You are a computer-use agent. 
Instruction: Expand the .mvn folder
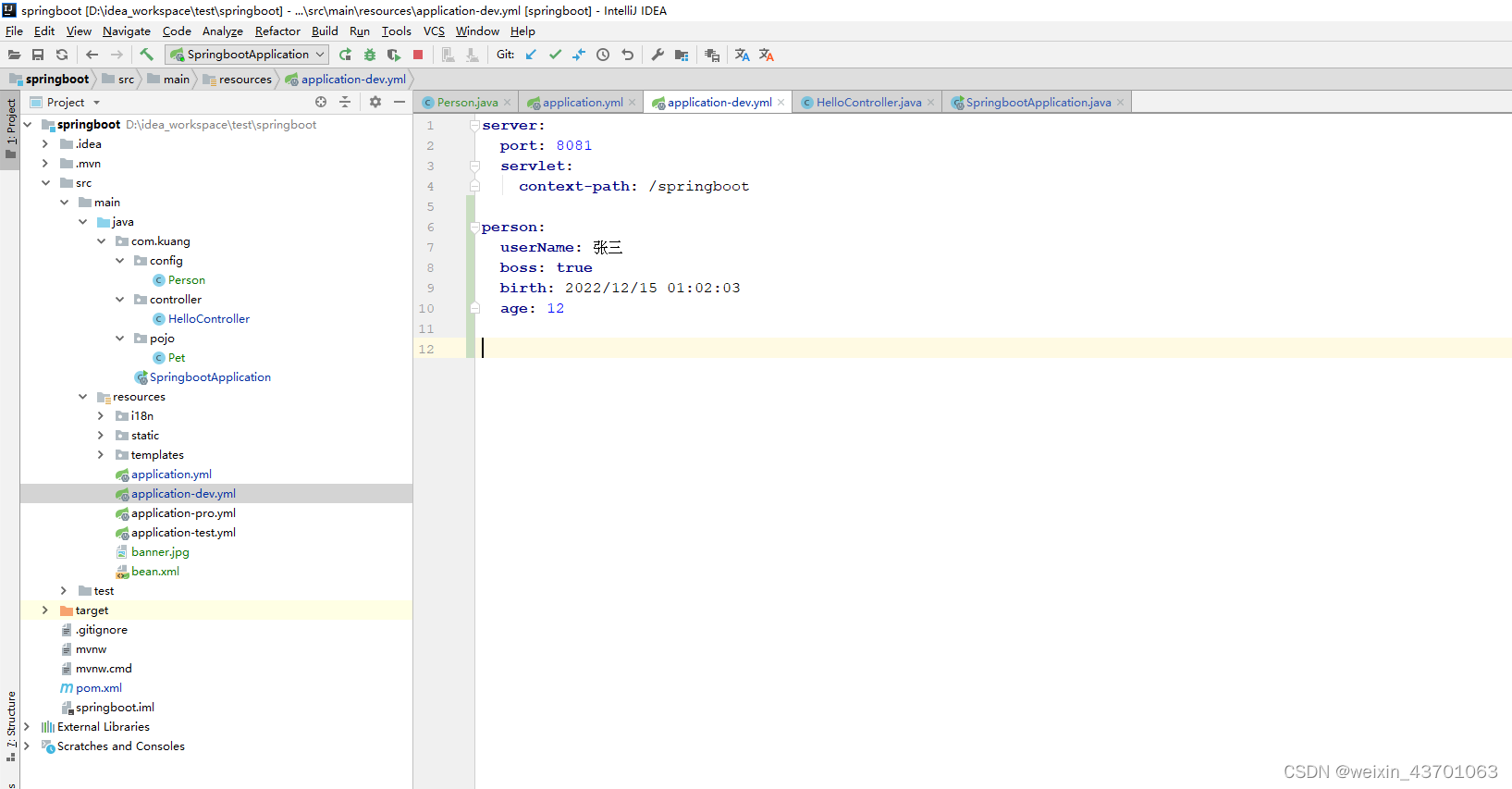(45, 163)
